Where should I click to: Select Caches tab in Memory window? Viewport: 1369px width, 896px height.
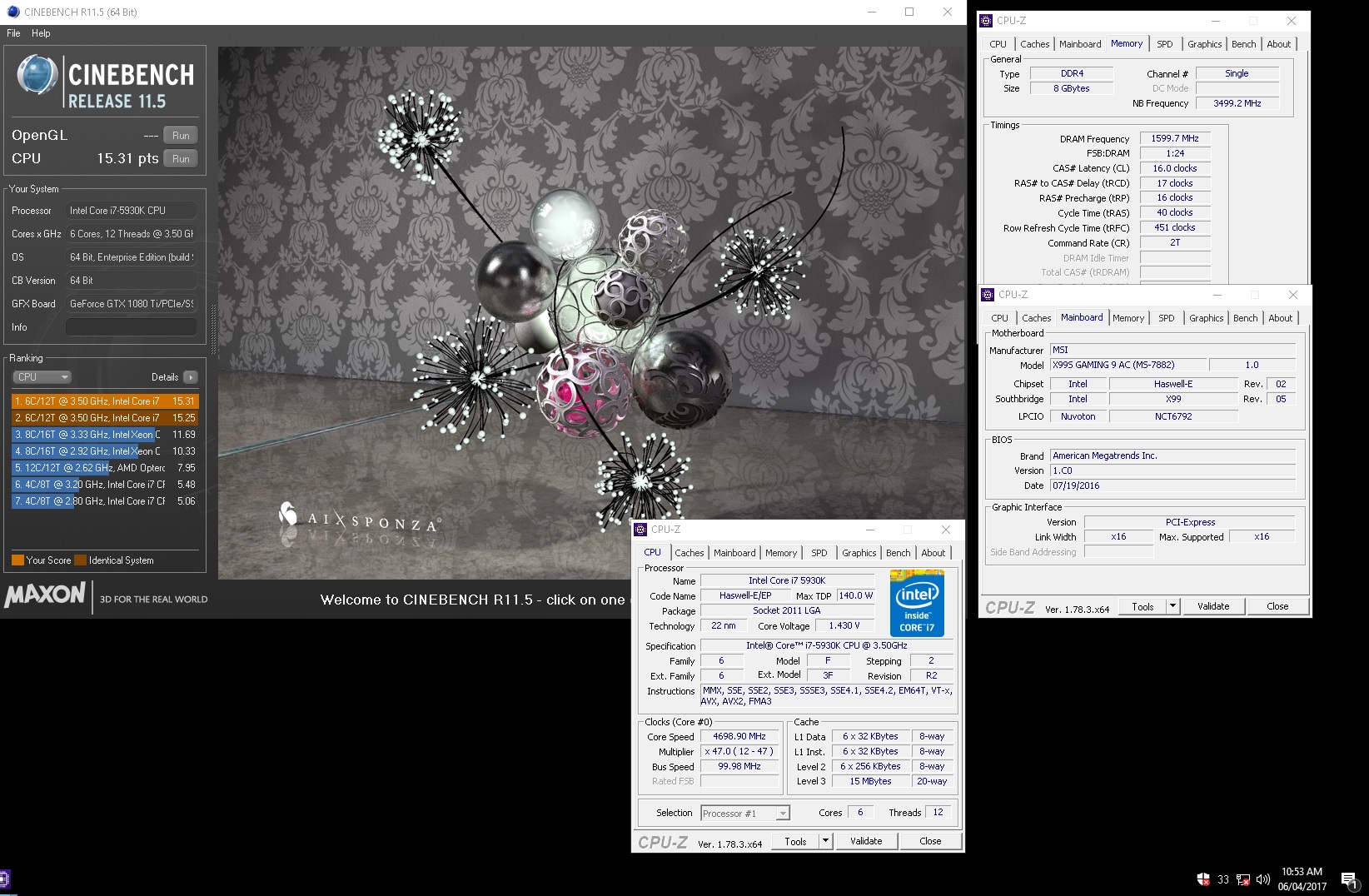[1034, 44]
